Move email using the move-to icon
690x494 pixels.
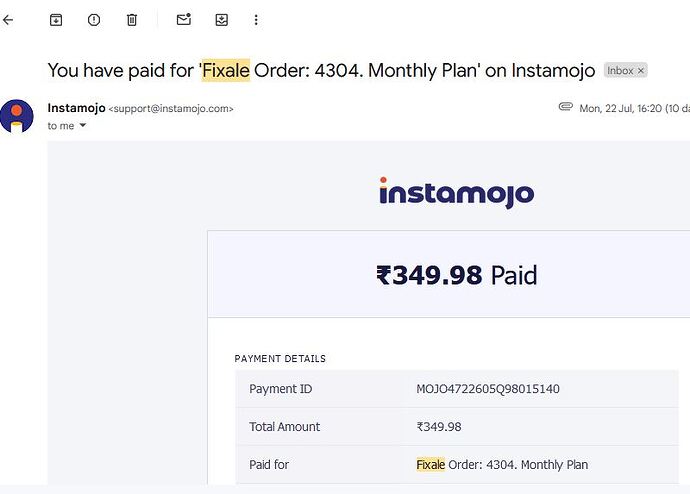coord(222,20)
